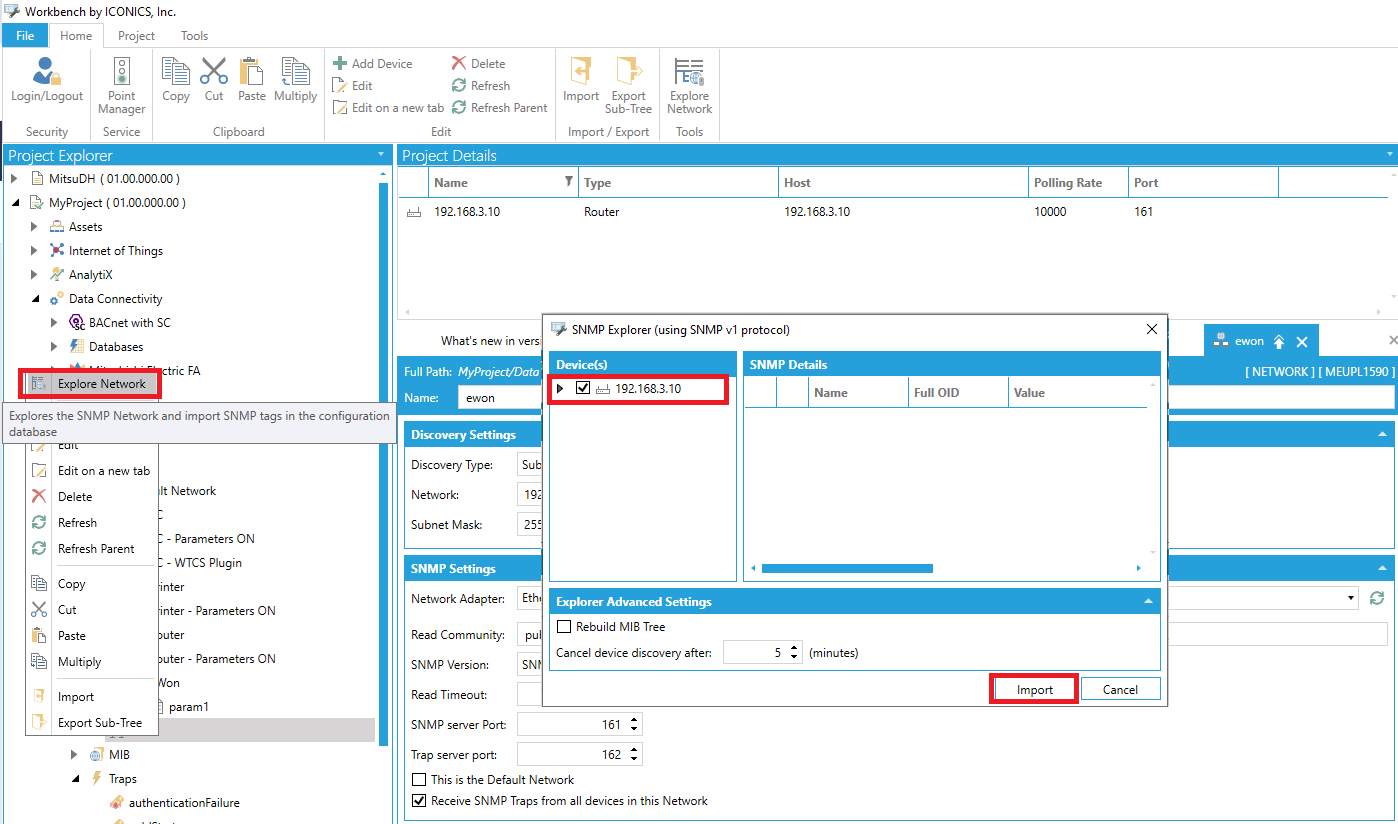
Task: Click Cancel button in SNMP Explorer
Action: click(1120, 690)
